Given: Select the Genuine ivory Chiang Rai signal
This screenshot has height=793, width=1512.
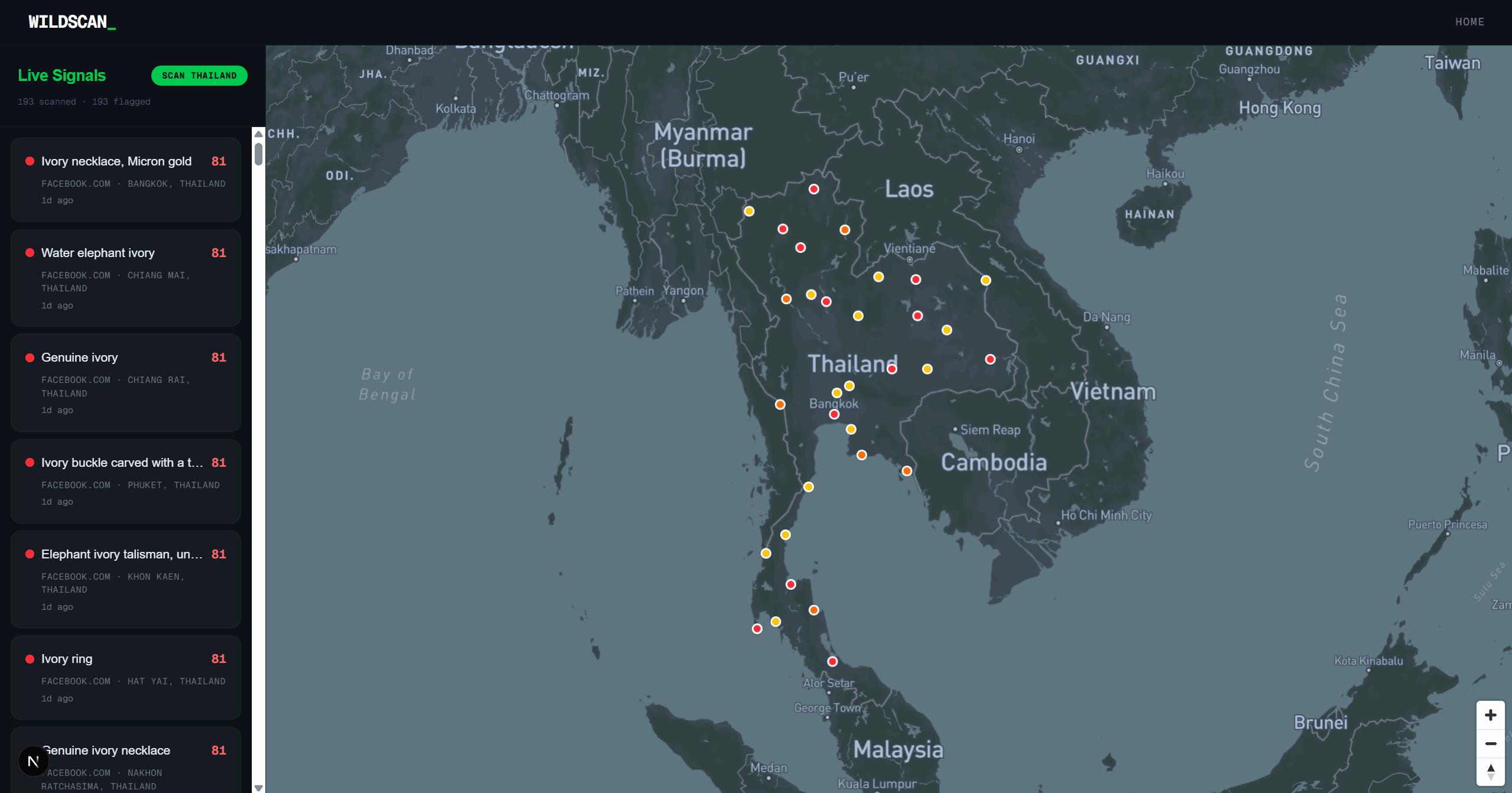Looking at the screenshot, I should tap(126, 382).
